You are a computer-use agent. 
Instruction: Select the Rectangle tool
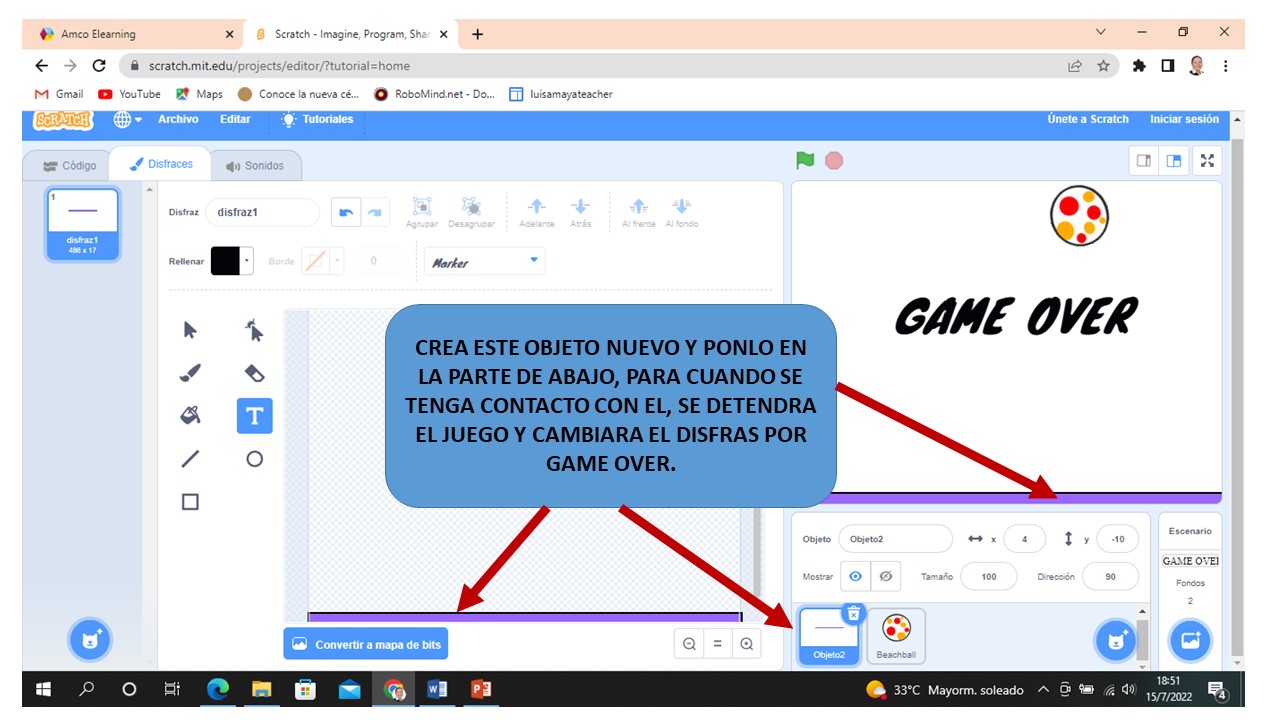(x=190, y=502)
